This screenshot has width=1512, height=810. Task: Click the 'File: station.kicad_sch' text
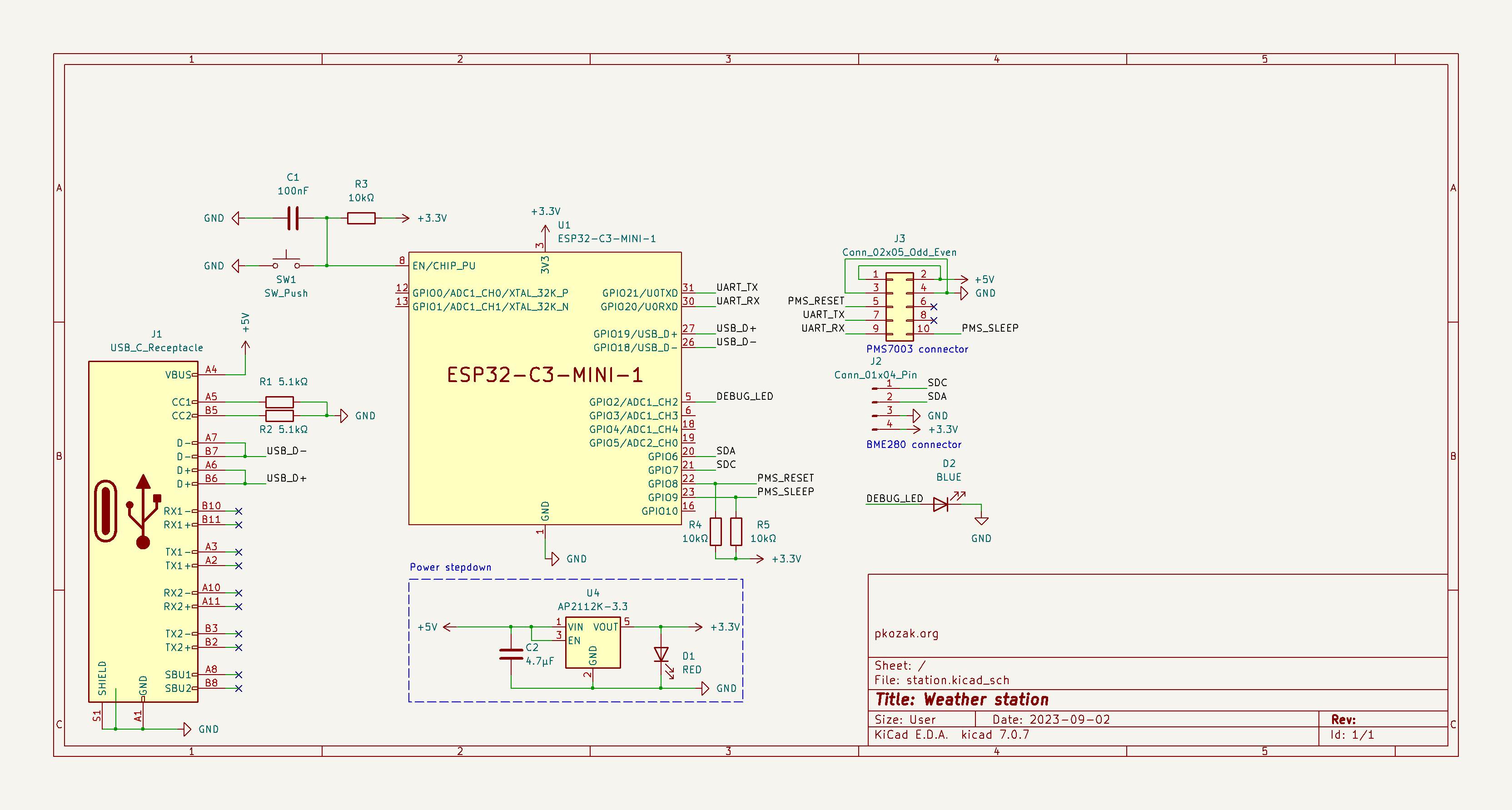tap(941, 680)
